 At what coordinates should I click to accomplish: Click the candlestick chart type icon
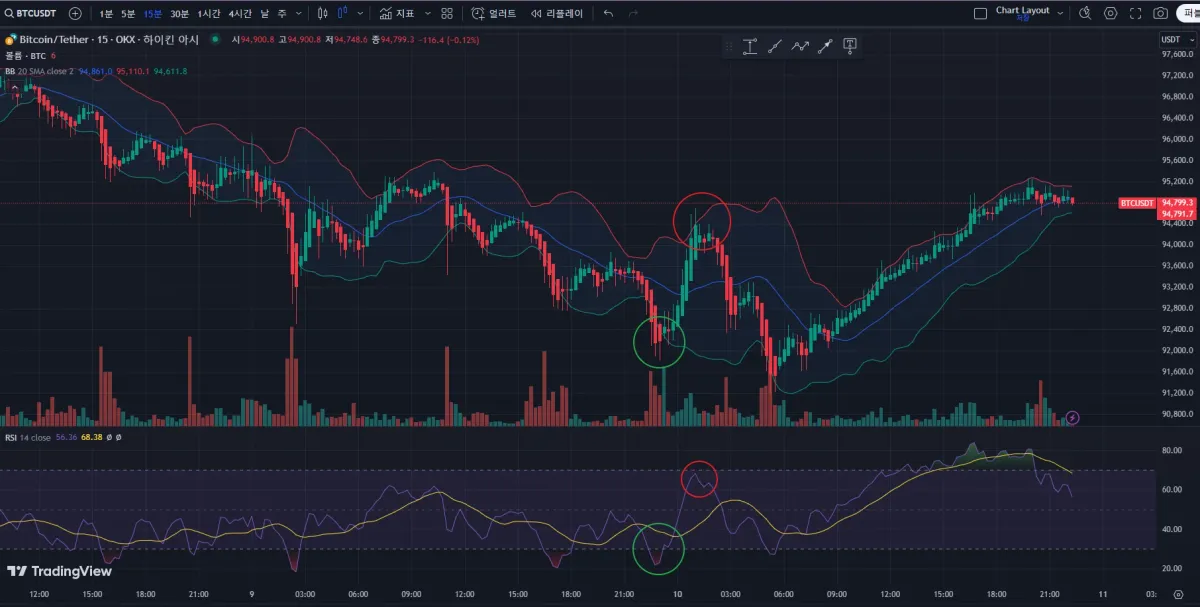[323, 14]
